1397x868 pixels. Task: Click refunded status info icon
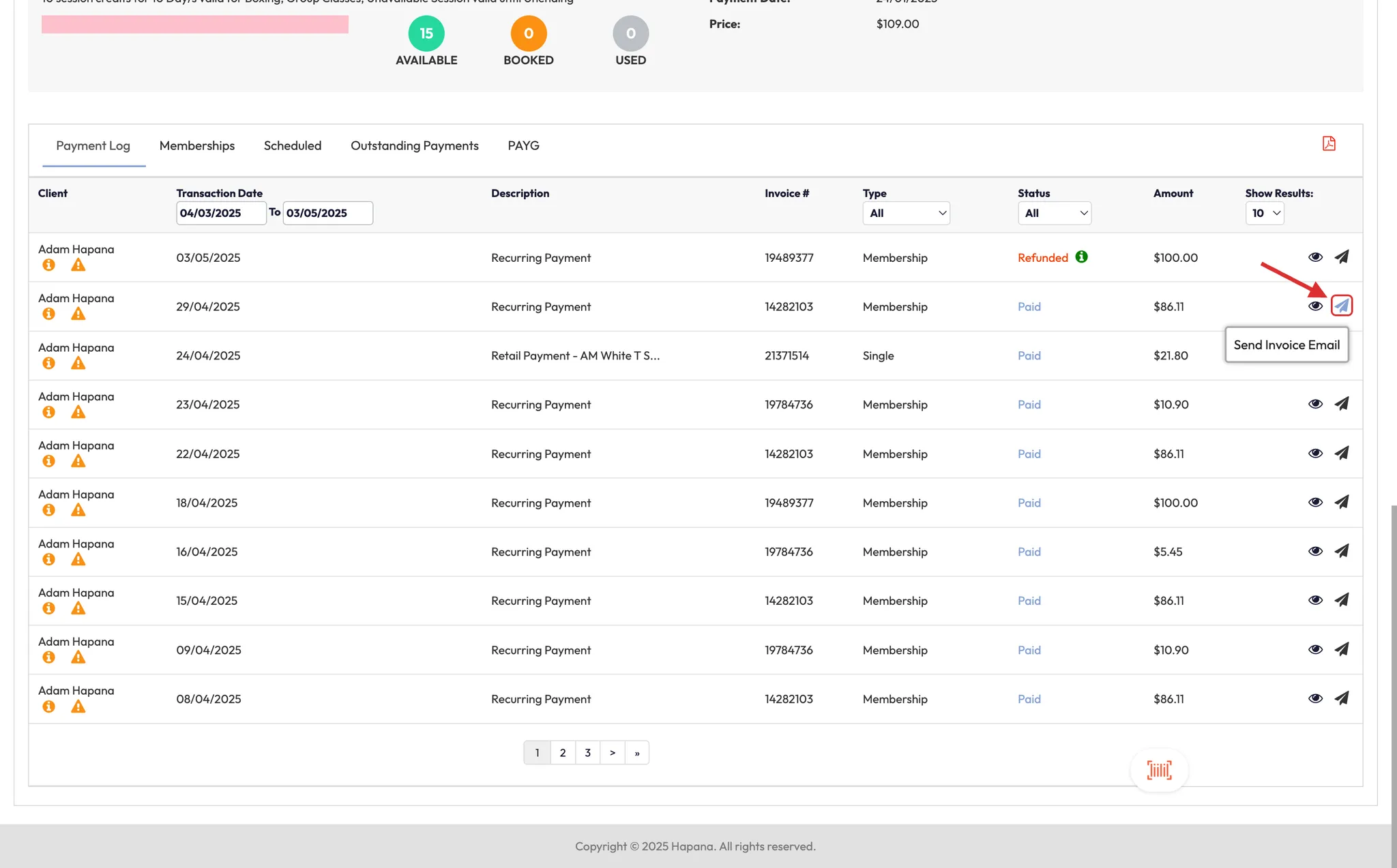pyautogui.click(x=1082, y=257)
